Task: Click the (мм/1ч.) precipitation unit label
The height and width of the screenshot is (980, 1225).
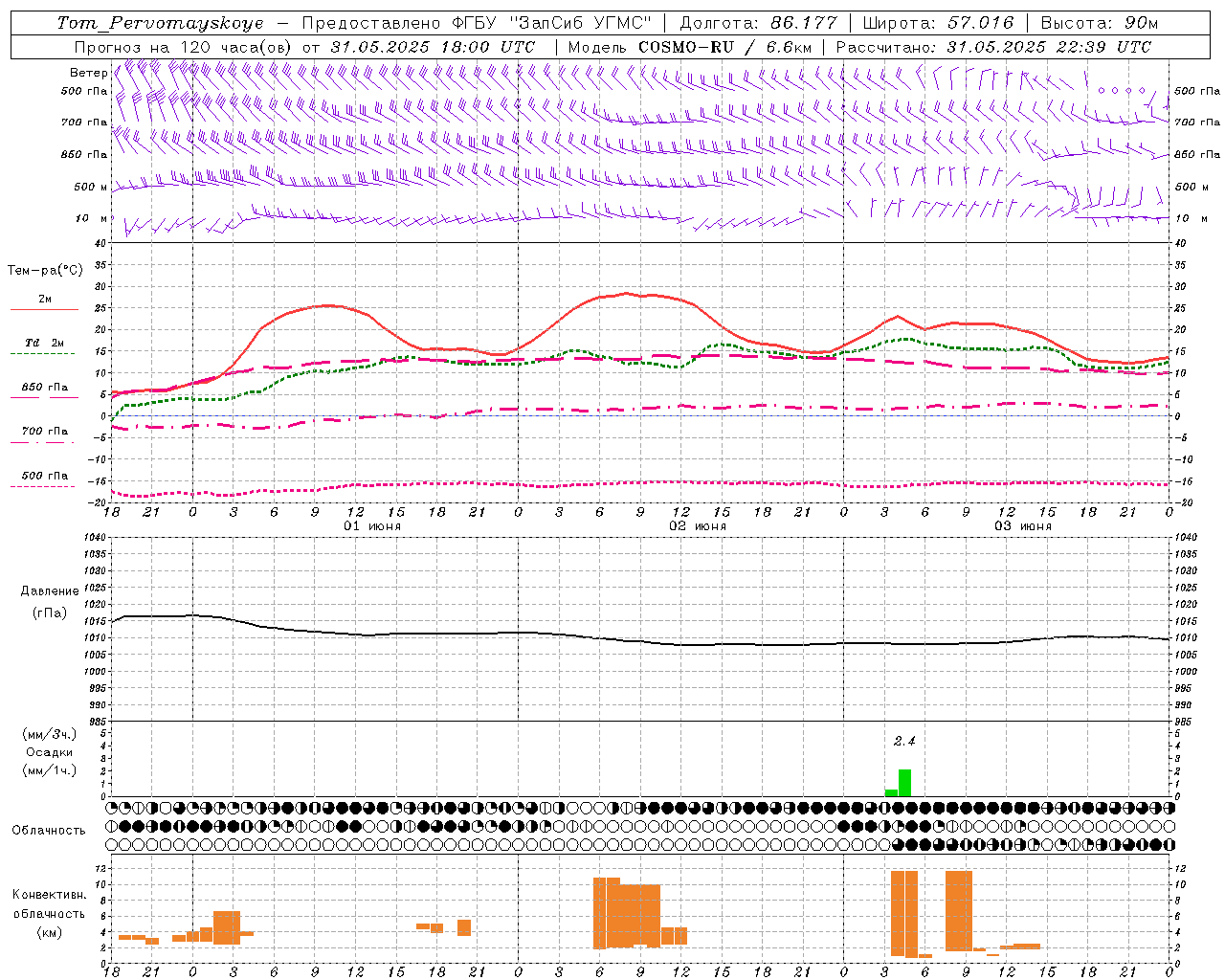Action: click(50, 770)
